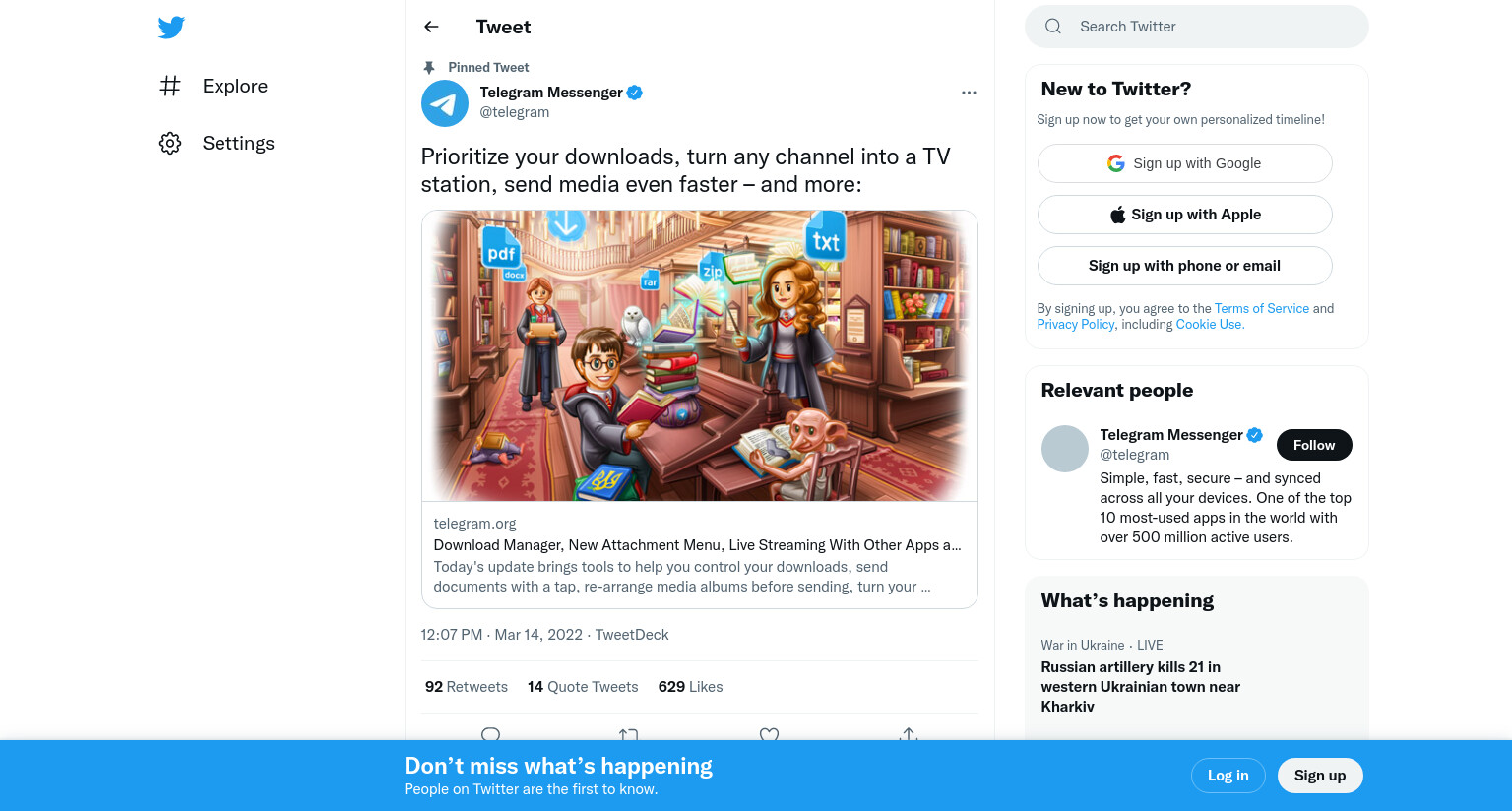1512x811 pixels.
Task: Click the Twitter bird logo
Action: click(171, 28)
